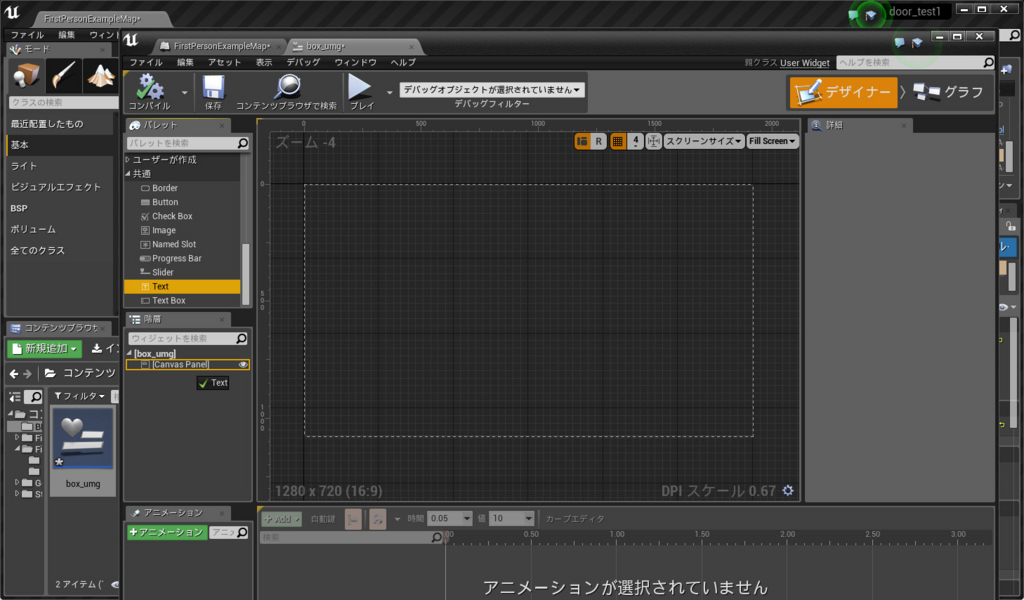Click the zoom-to-fit icon in designer

pos(653,141)
